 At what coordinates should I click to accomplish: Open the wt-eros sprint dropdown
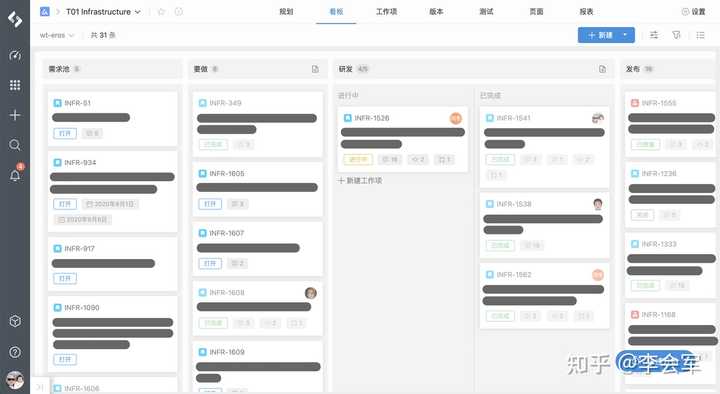click(57, 35)
